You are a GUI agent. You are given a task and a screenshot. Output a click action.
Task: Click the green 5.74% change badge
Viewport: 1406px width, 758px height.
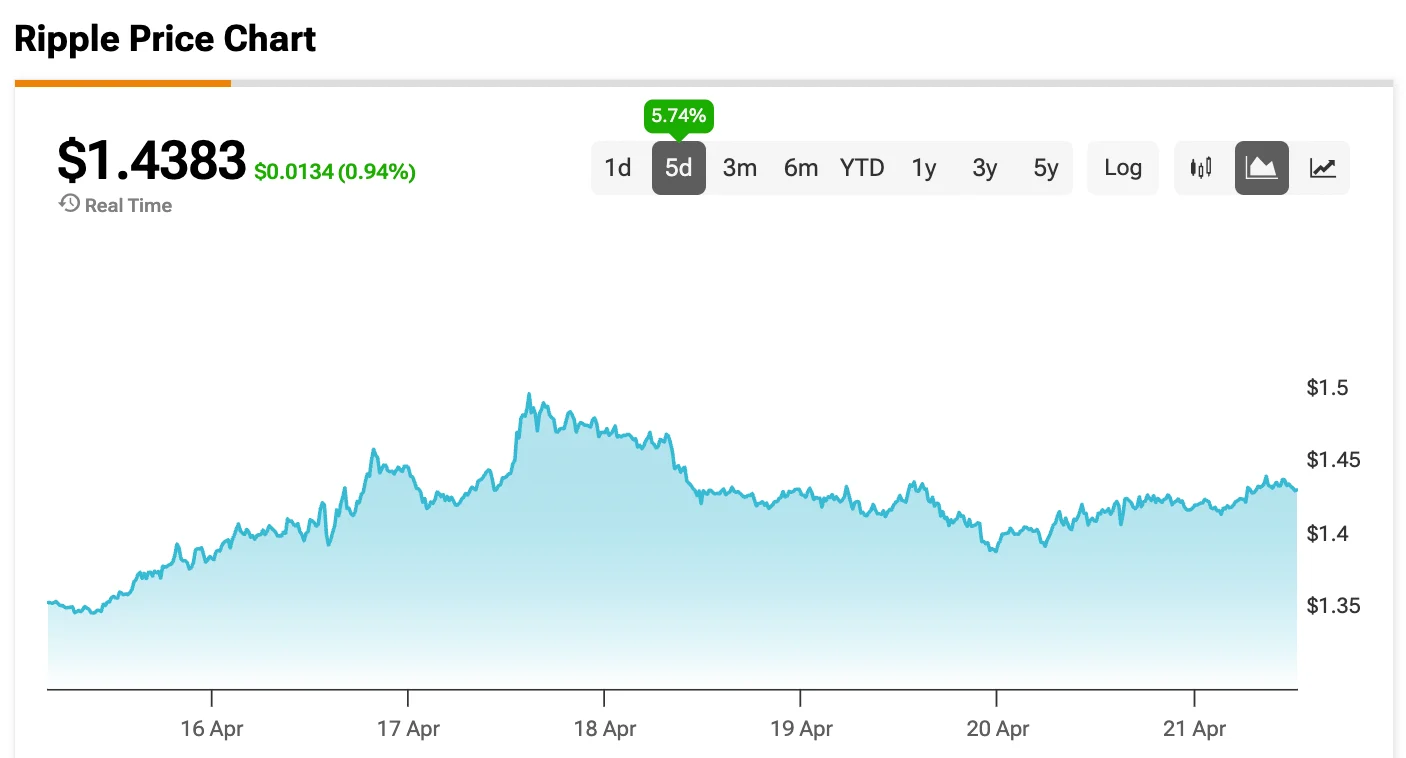(x=679, y=115)
